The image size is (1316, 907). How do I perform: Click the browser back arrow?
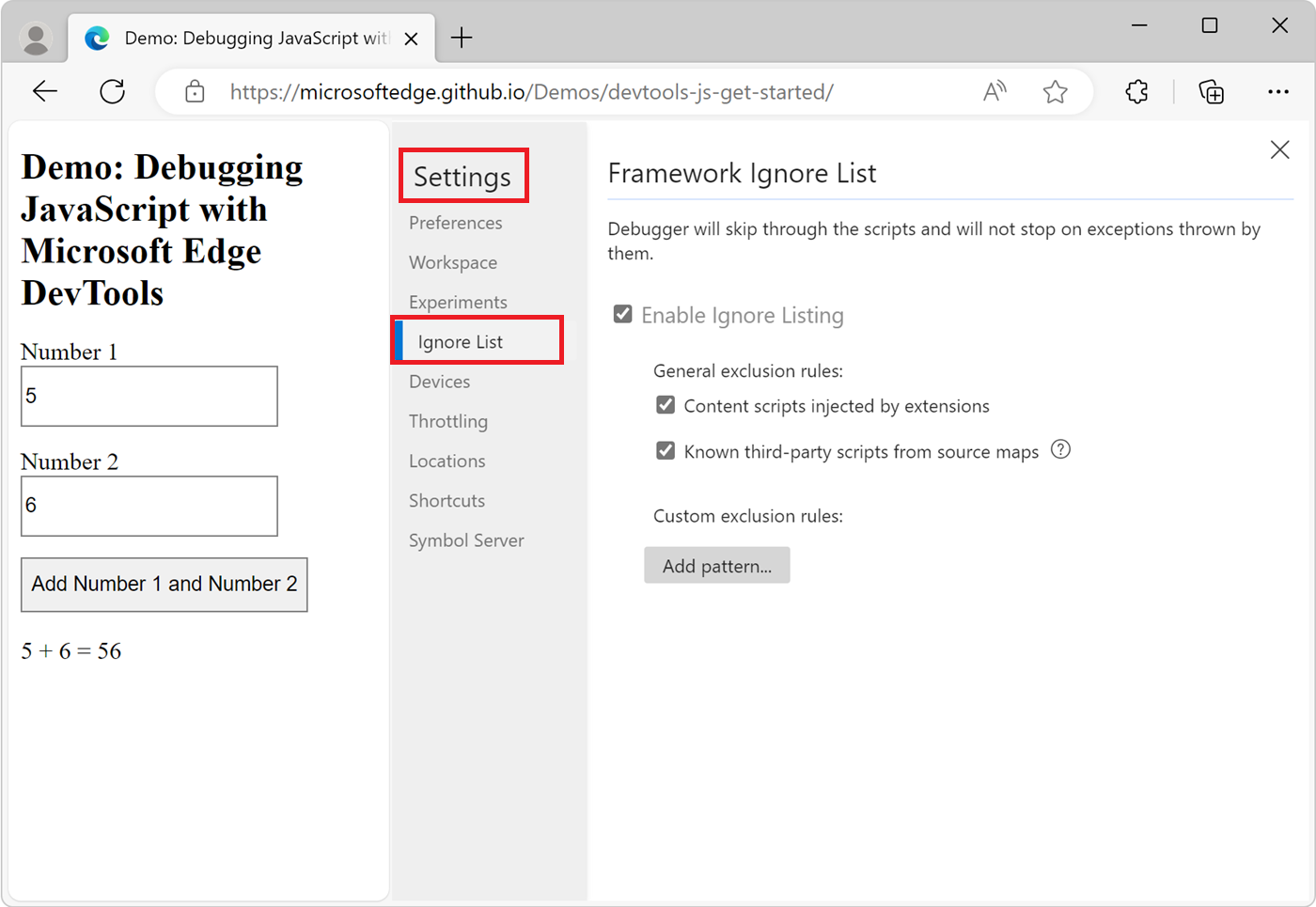44,91
